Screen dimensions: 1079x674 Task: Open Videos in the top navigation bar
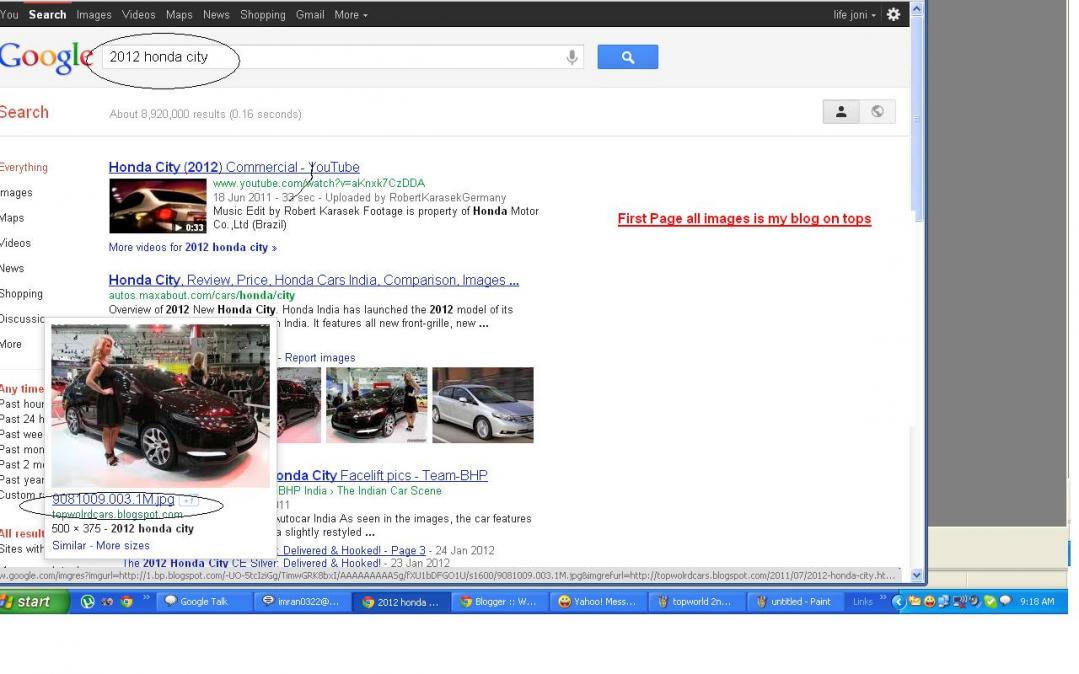[138, 14]
